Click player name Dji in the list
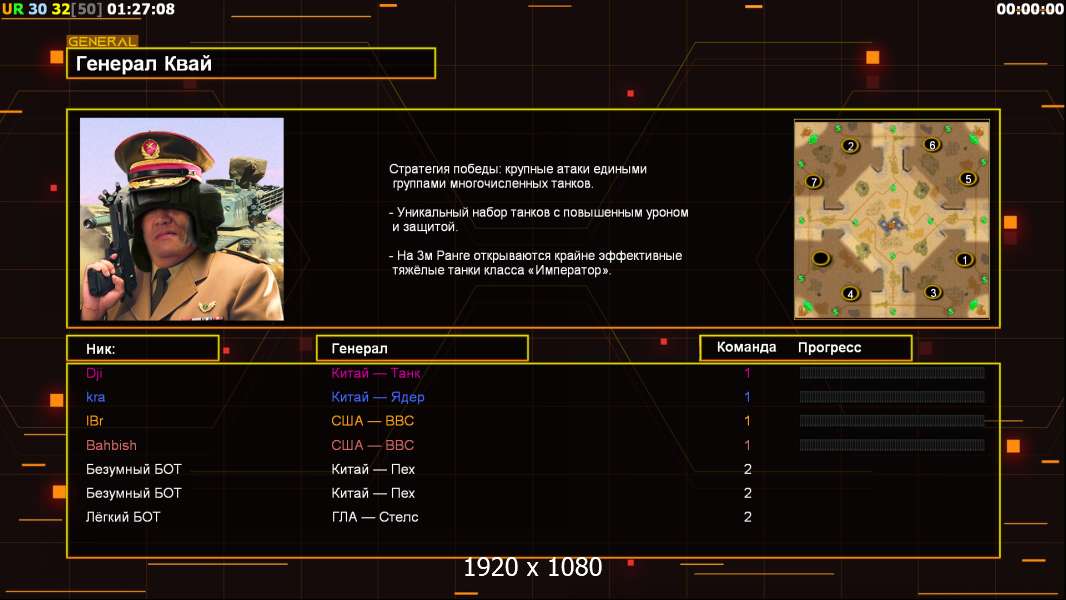1066x600 pixels. click(95, 373)
